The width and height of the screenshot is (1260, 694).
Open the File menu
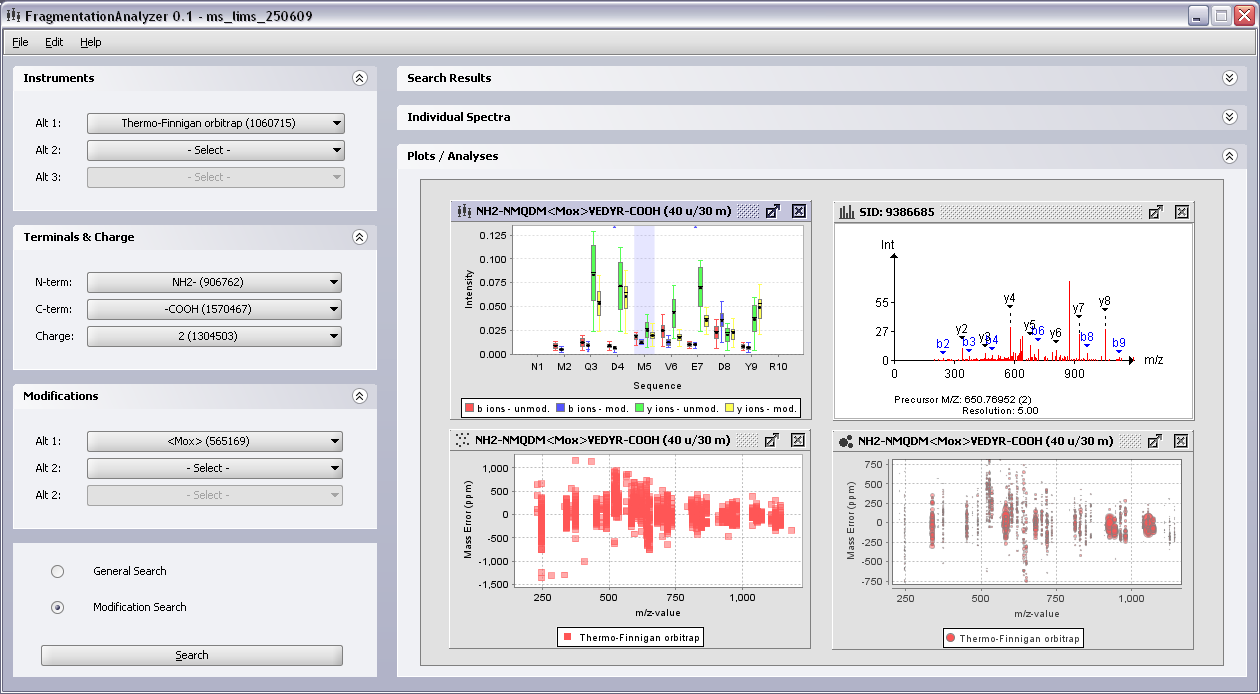19,42
